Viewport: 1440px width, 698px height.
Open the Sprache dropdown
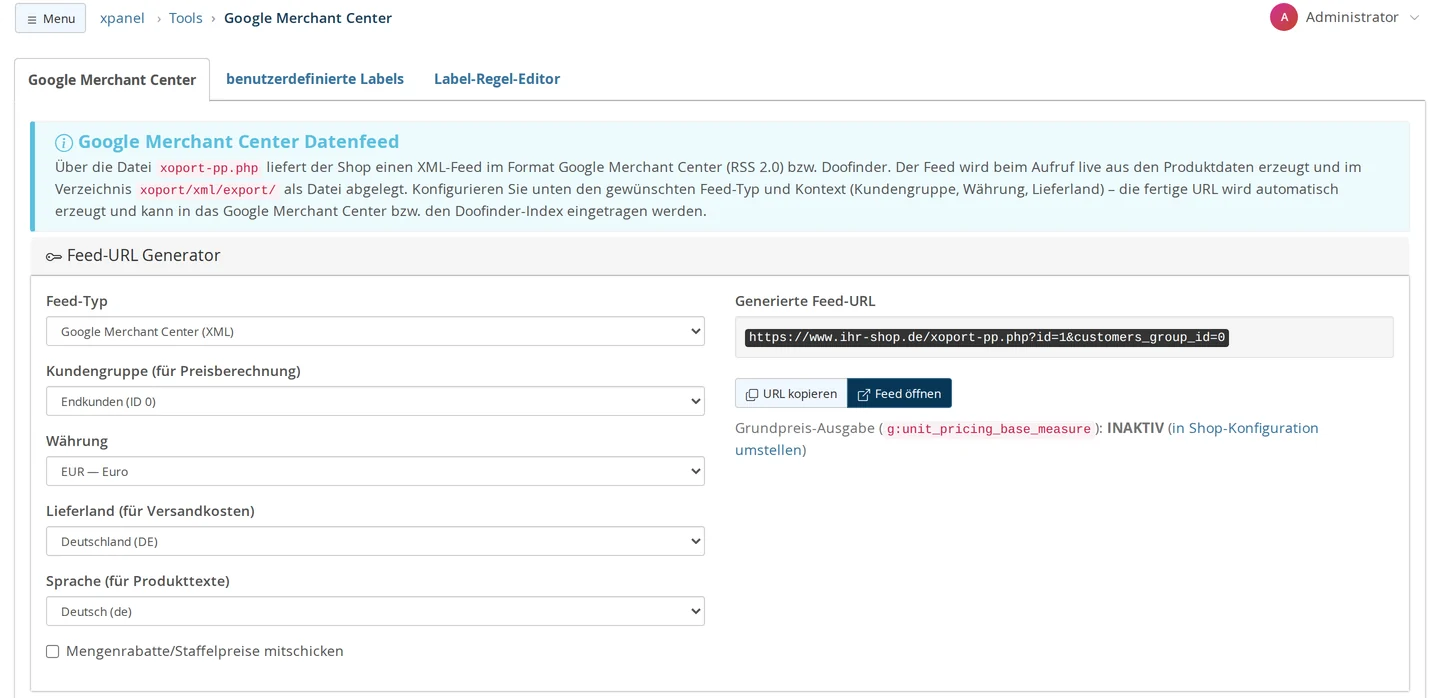pyautogui.click(x=375, y=611)
